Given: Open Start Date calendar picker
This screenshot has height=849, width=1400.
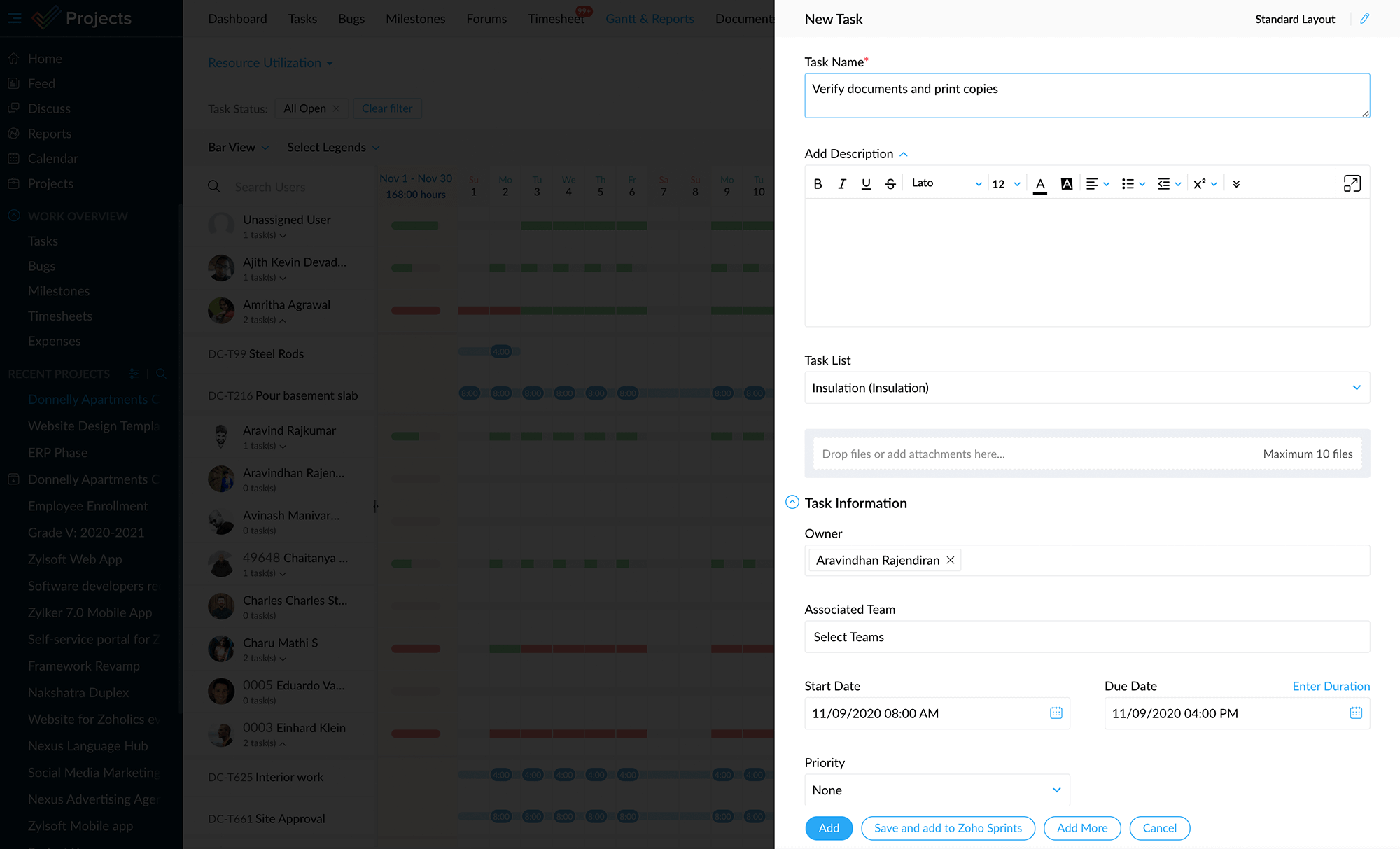Looking at the screenshot, I should [x=1056, y=713].
